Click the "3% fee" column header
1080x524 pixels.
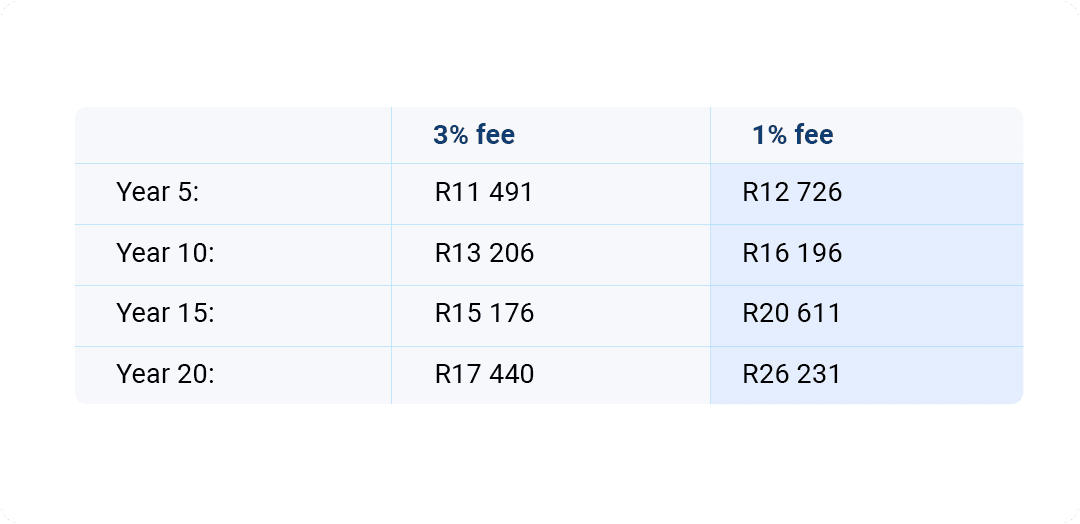(x=474, y=135)
